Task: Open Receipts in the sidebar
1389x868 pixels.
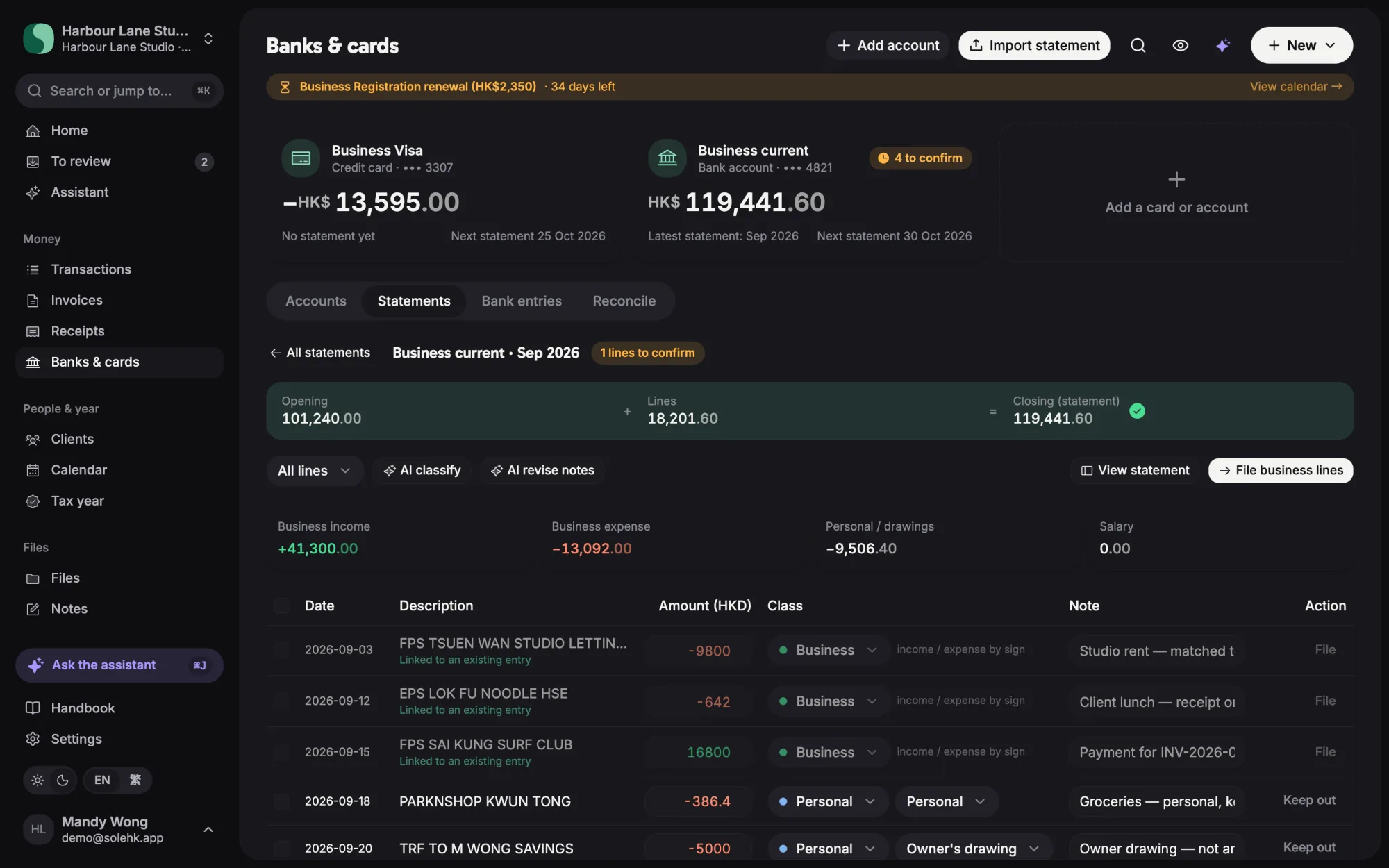Action: 119,331
